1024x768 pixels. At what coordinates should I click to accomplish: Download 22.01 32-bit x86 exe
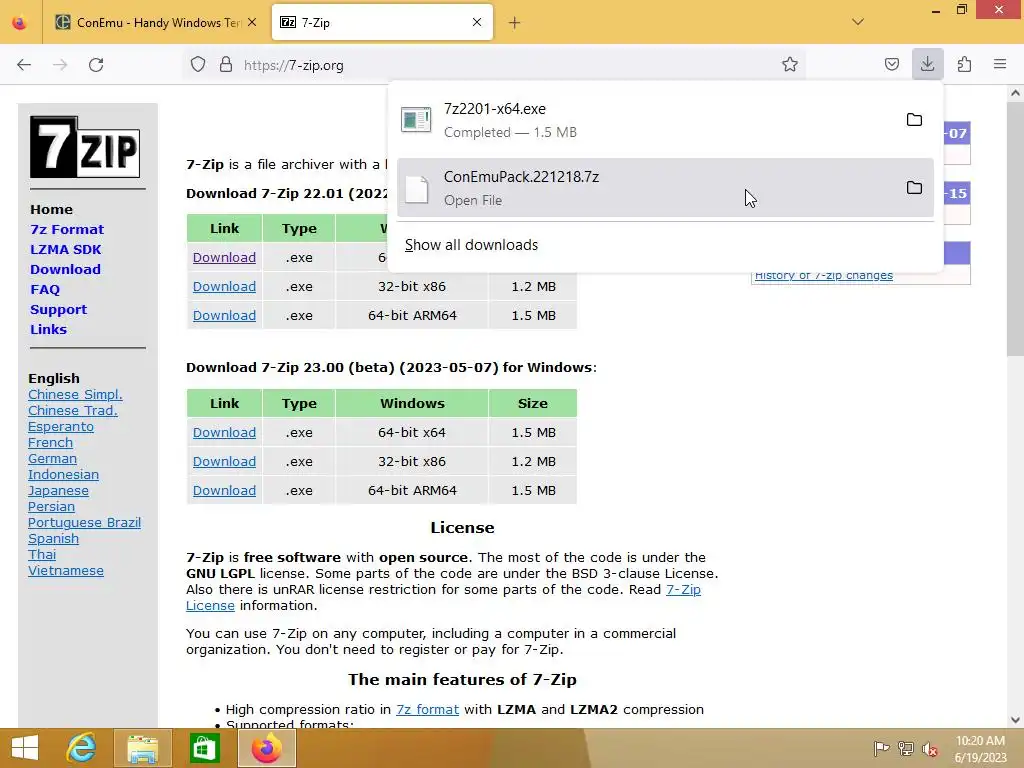[x=224, y=286]
